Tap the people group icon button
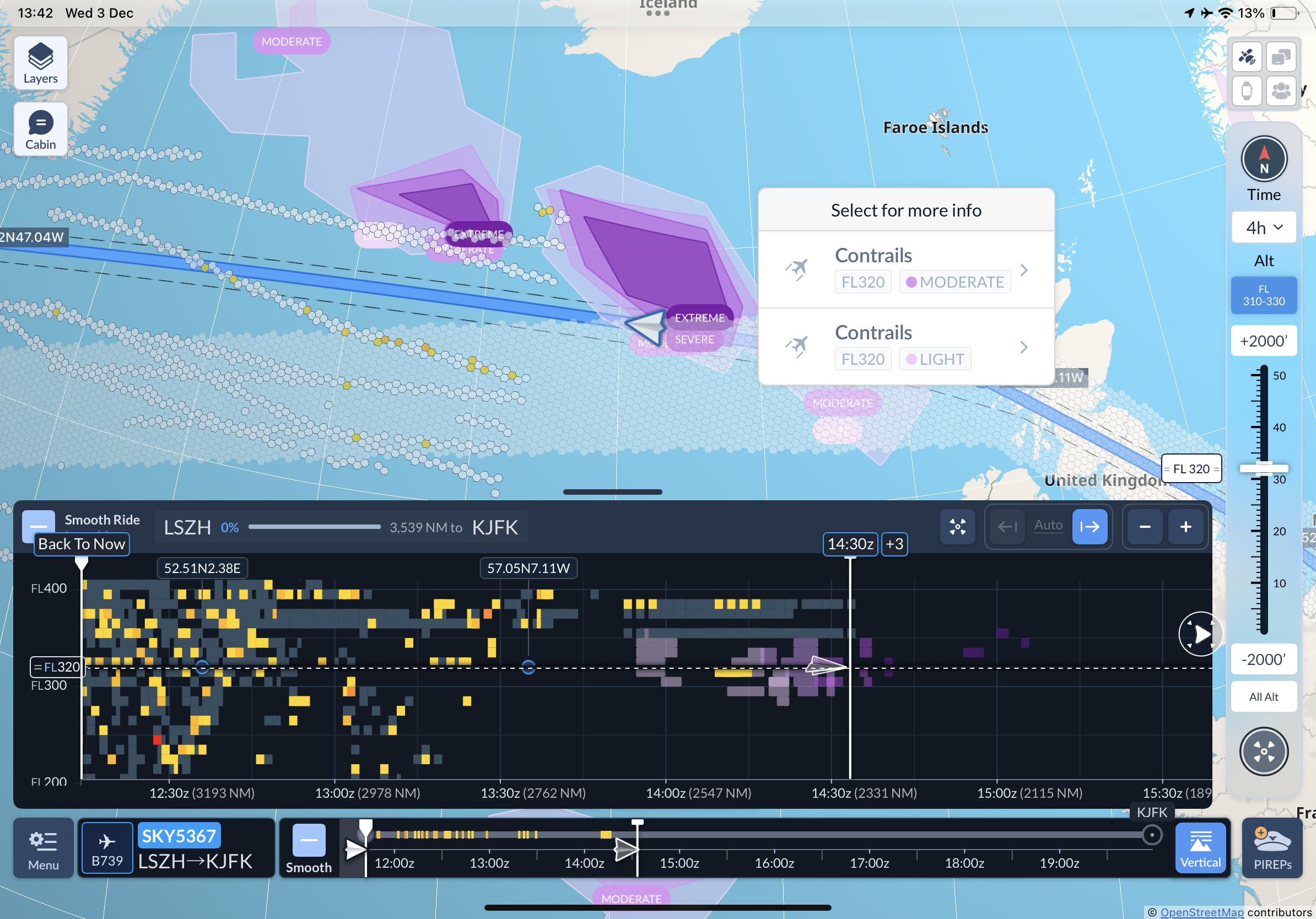The width and height of the screenshot is (1316, 919). pyautogui.click(x=1281, y=91)
